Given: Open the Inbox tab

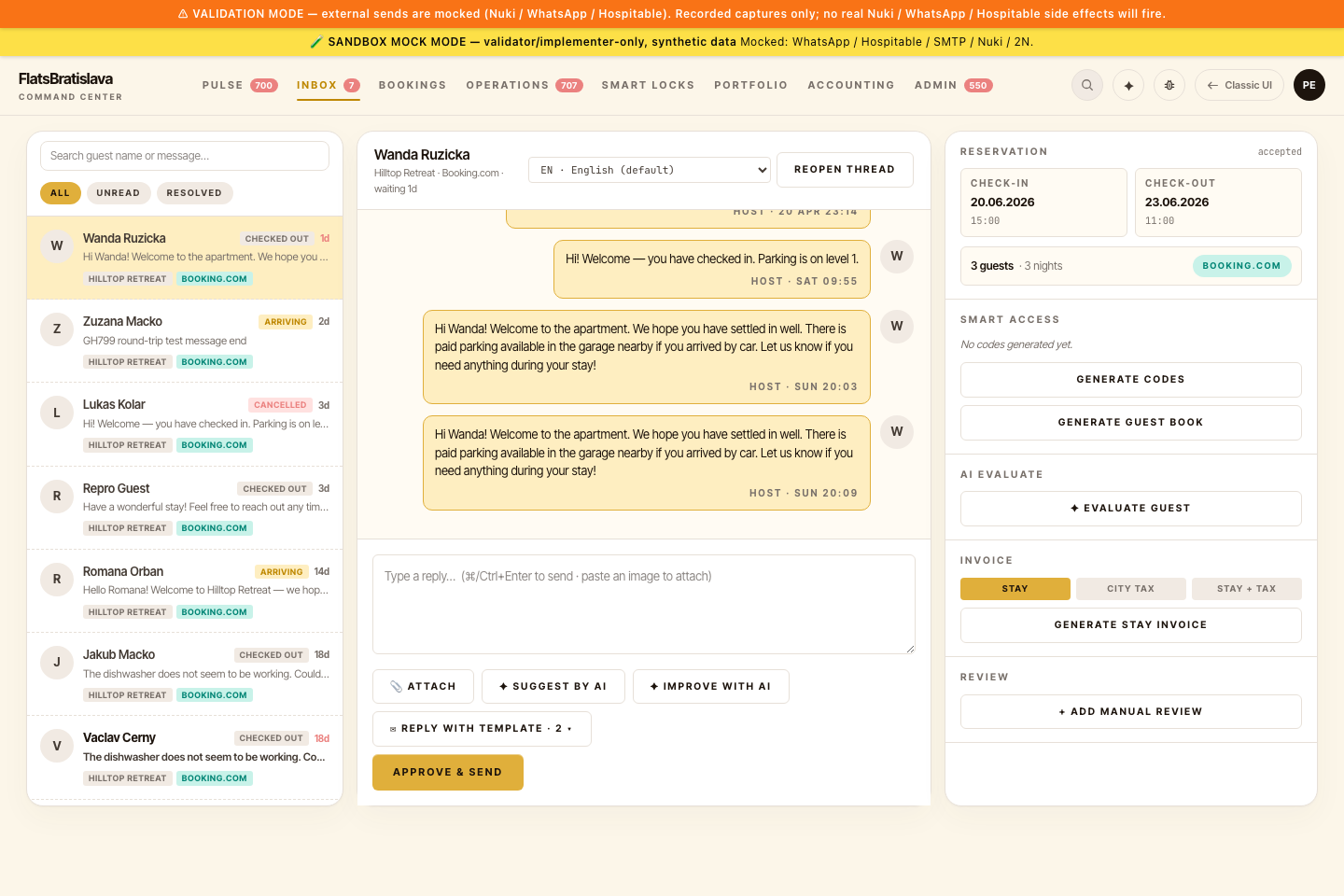Looking at the screenshot, I should (x=328, y=85).
